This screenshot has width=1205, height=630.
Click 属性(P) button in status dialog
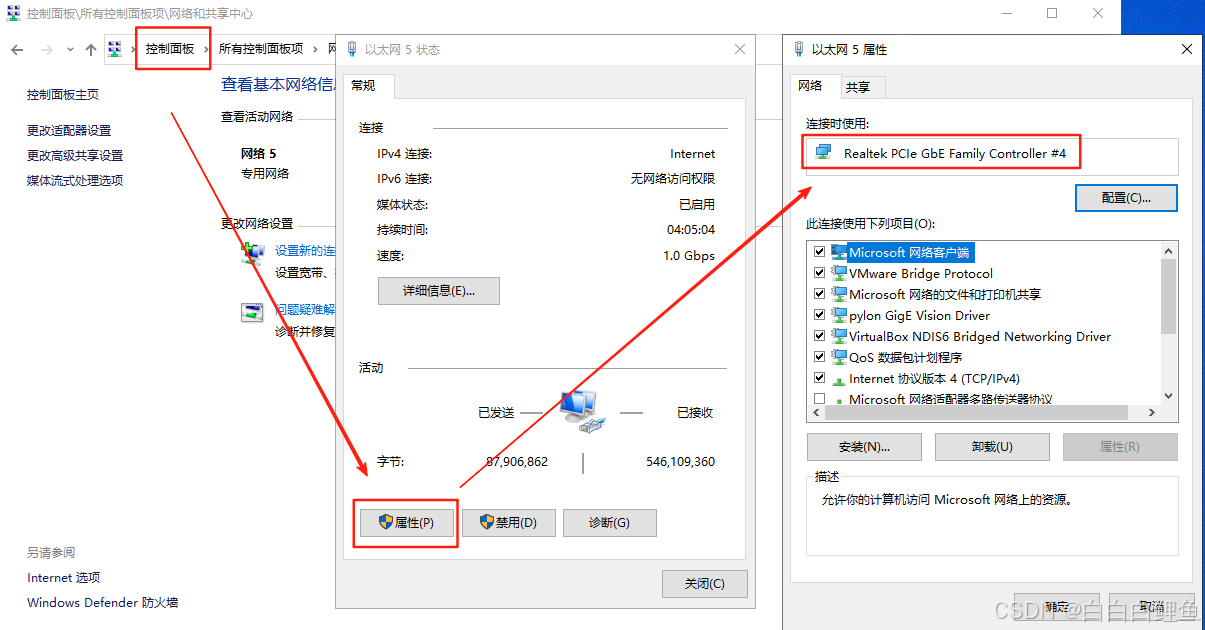pos(405,523)
